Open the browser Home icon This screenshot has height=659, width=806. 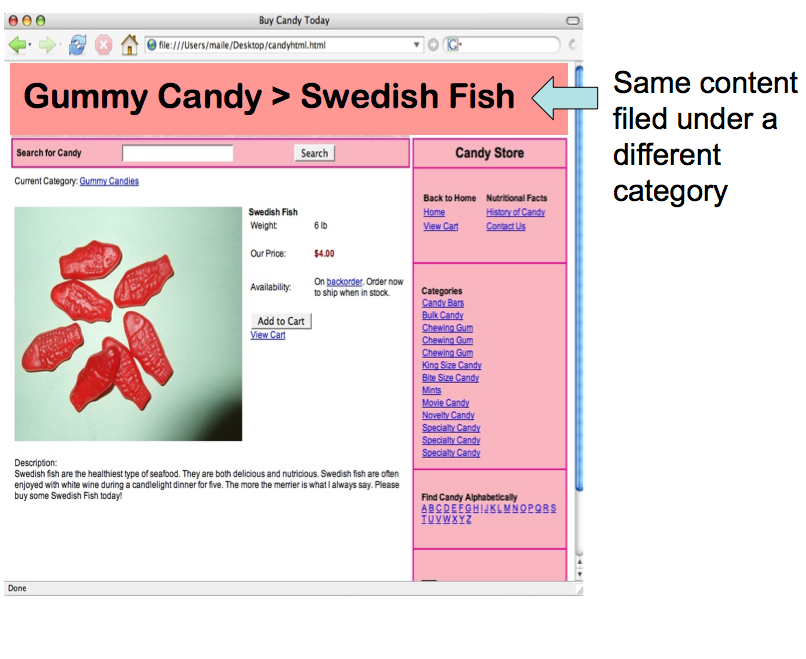tap(130, 45)
